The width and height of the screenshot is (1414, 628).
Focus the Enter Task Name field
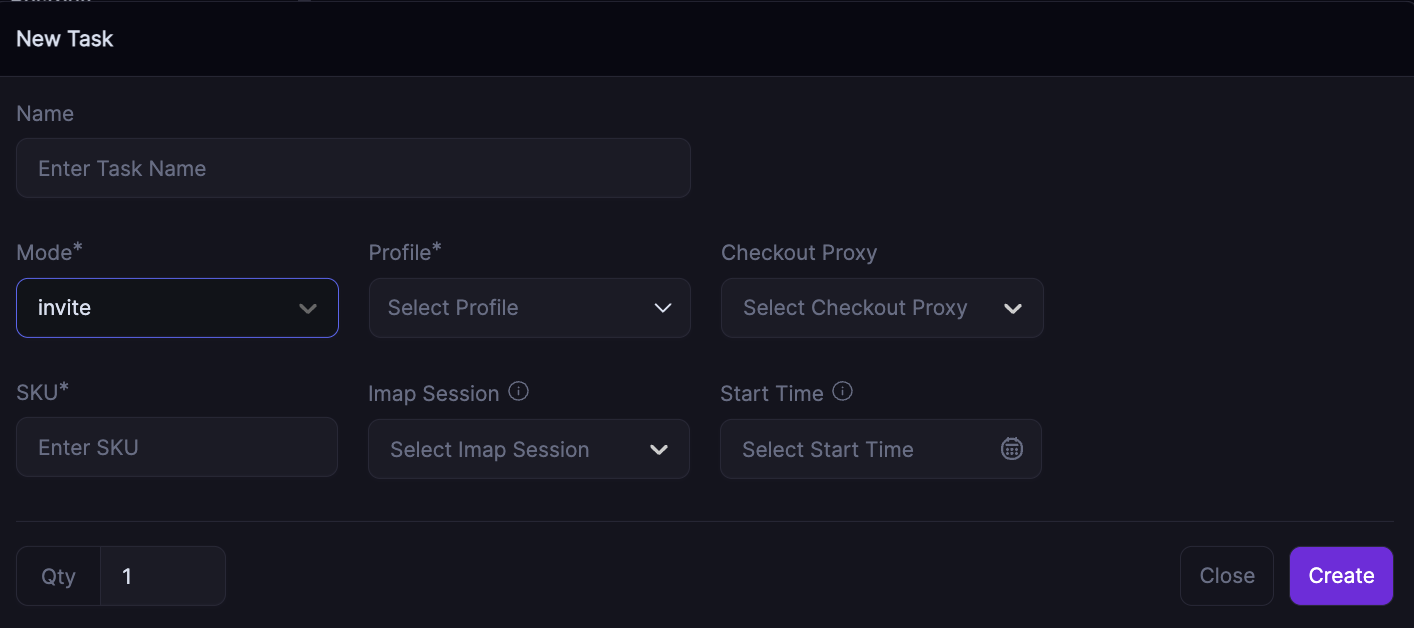pyautogui.click(x=353, y=168)
